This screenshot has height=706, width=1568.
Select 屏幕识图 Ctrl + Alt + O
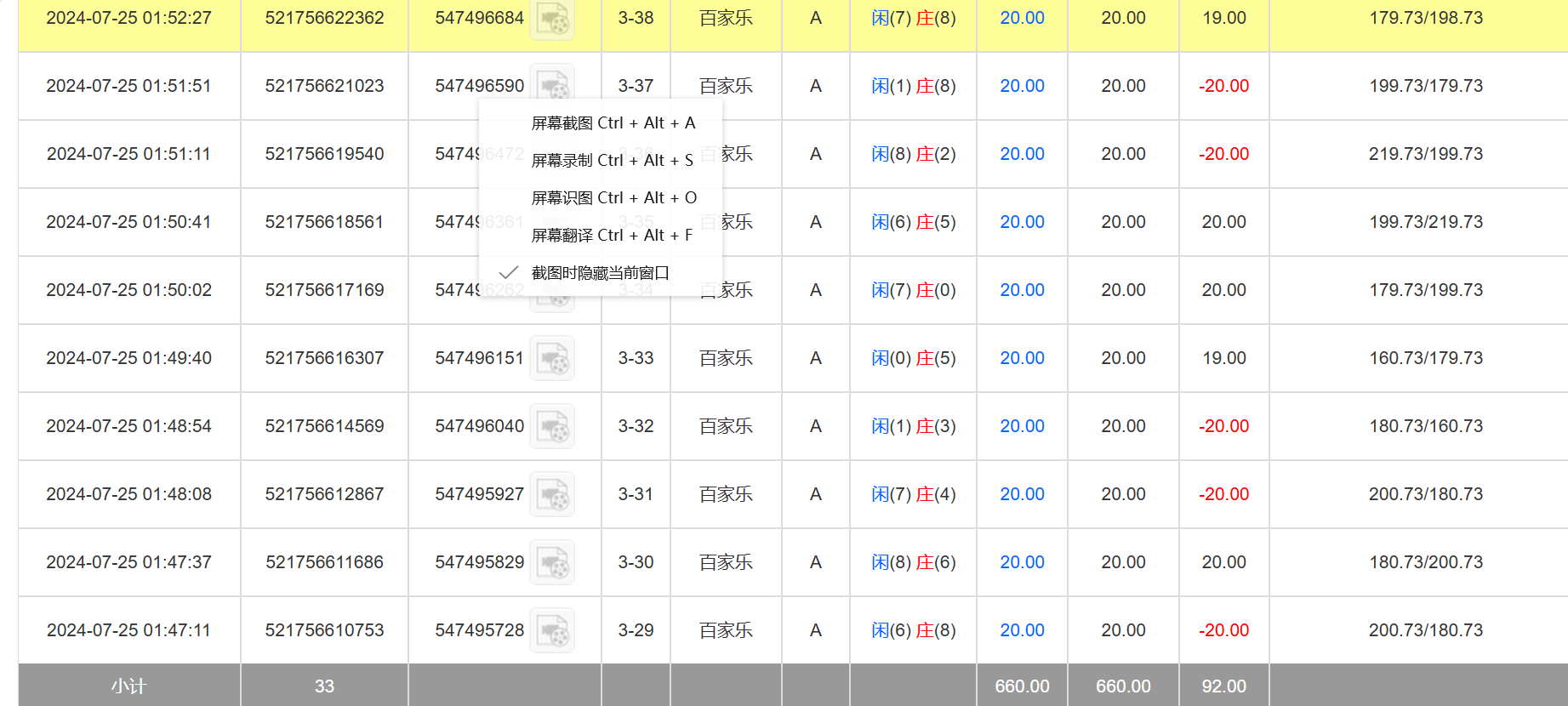613,198
